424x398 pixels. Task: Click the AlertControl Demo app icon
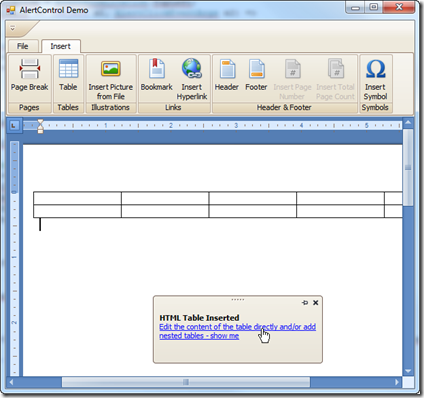(x=11, y=10)
